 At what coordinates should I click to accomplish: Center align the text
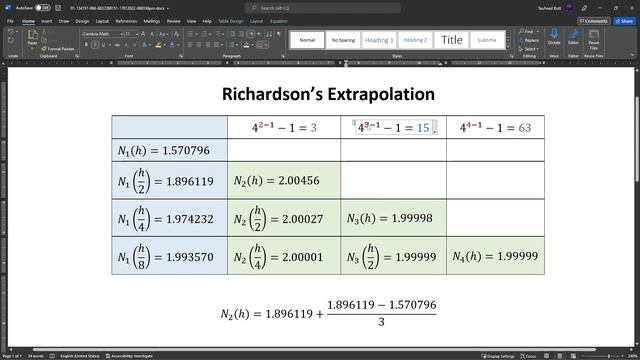pos(199,45)
